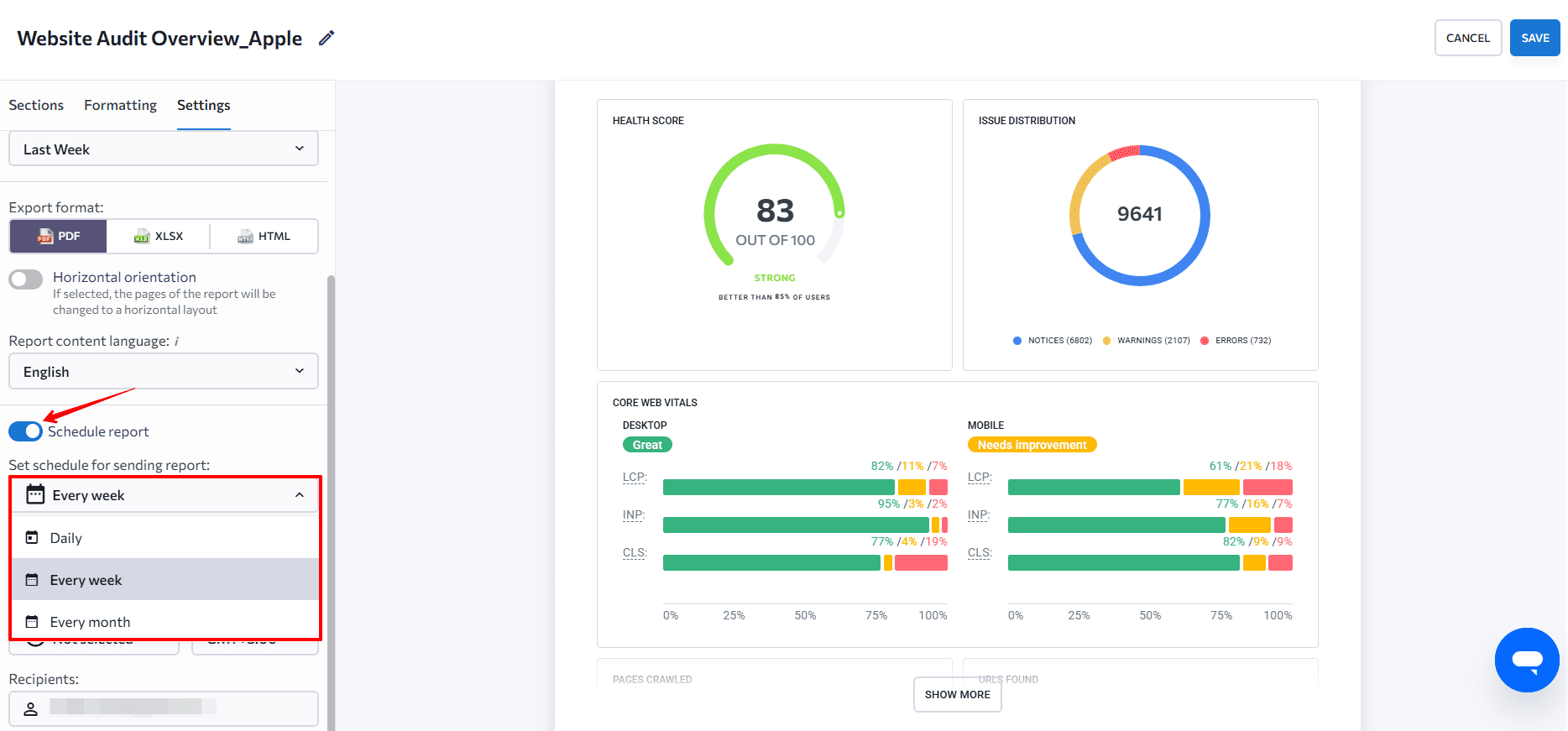
Task: Click the STRONG health rating text
Action: tap(775, 278)
